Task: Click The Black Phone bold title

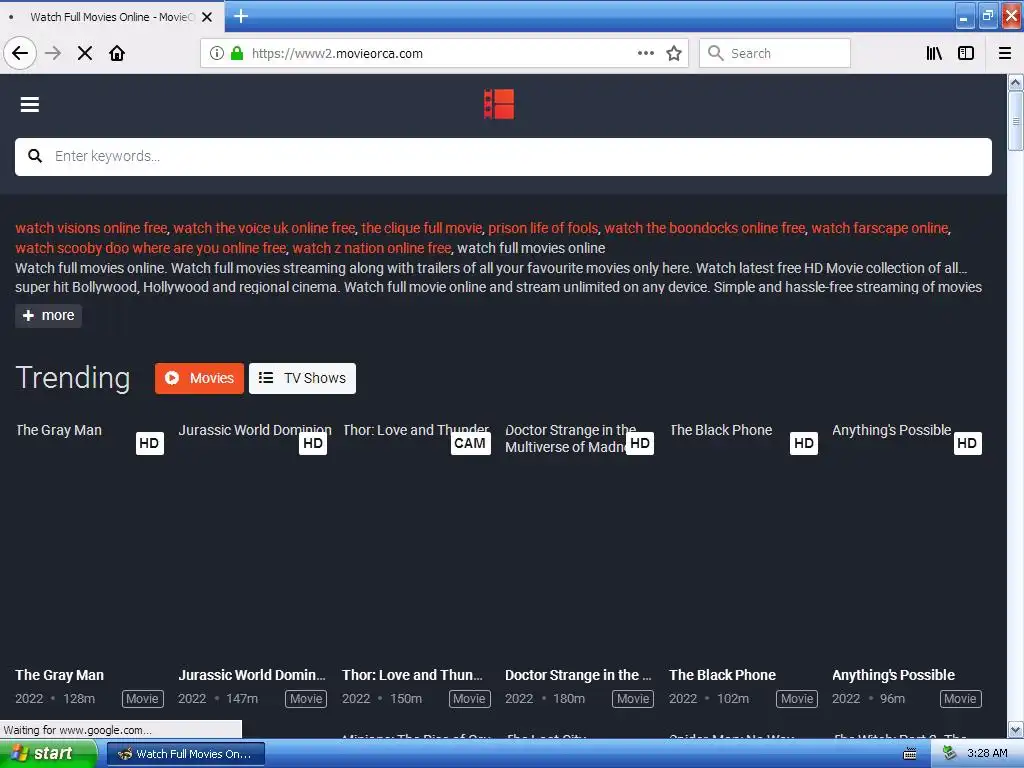Action: [722, 675]
